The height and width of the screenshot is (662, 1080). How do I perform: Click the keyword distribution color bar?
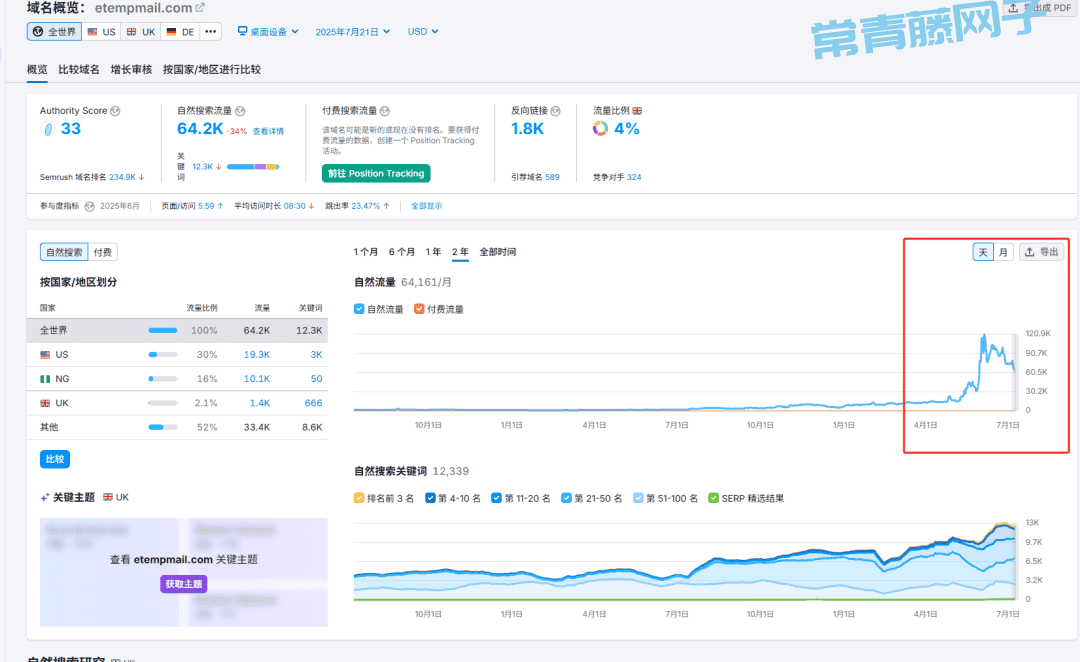(253, 167)
